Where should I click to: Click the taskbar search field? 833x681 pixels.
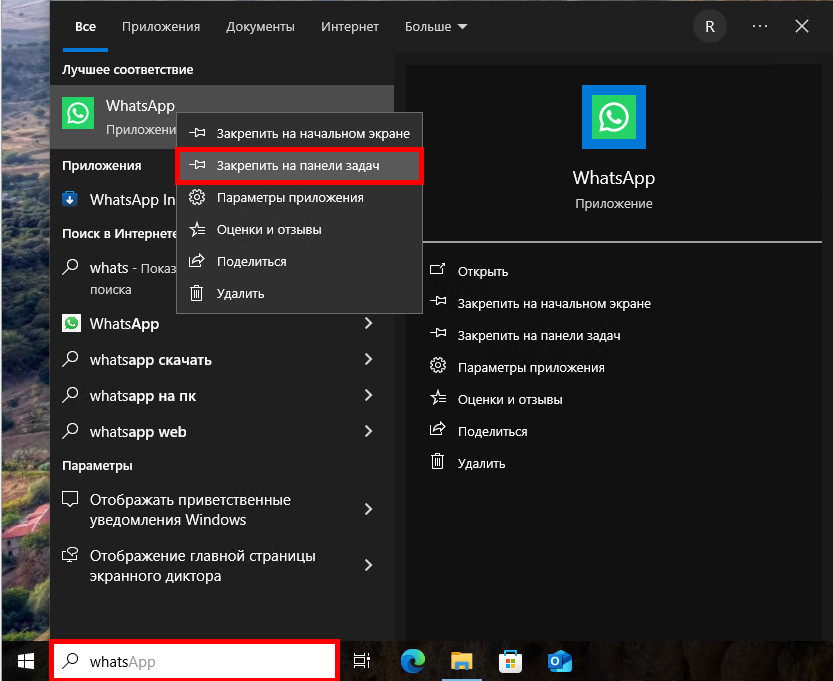(195, 661)
